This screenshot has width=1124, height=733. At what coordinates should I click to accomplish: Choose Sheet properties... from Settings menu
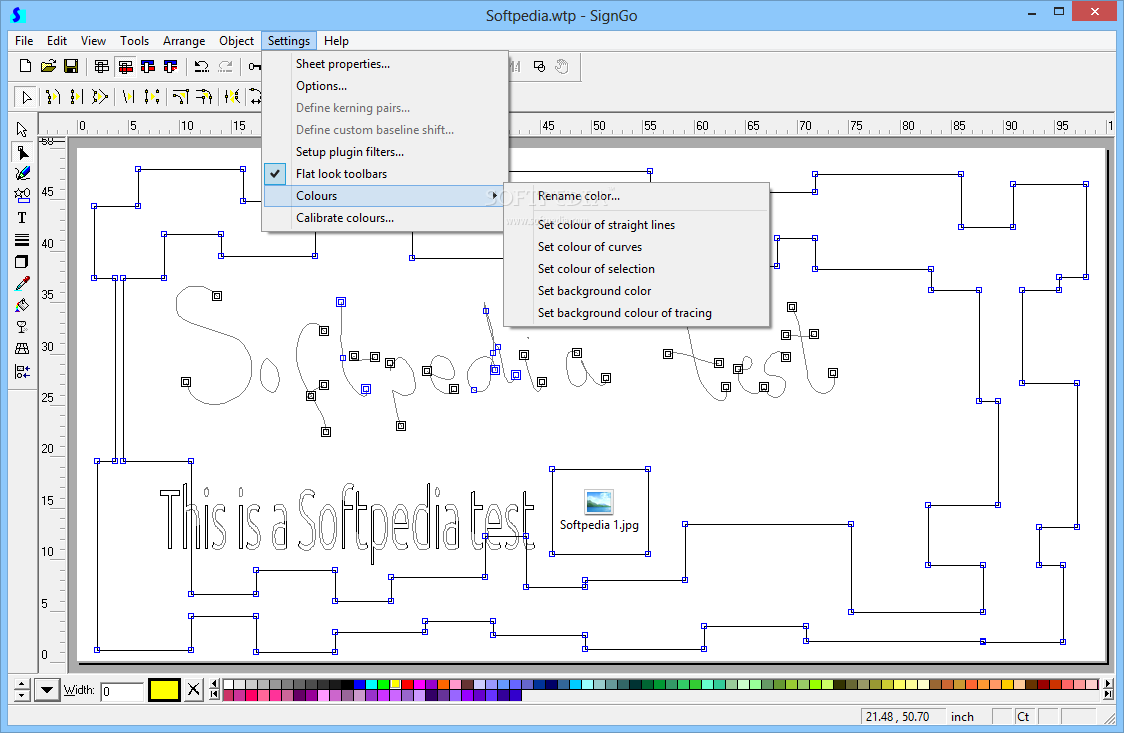point(386,64)
